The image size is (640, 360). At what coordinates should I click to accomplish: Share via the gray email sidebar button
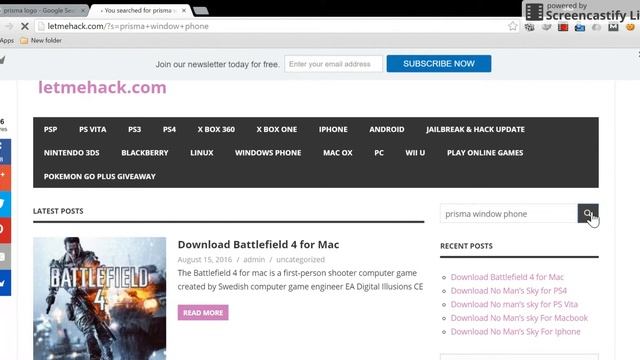5,256
